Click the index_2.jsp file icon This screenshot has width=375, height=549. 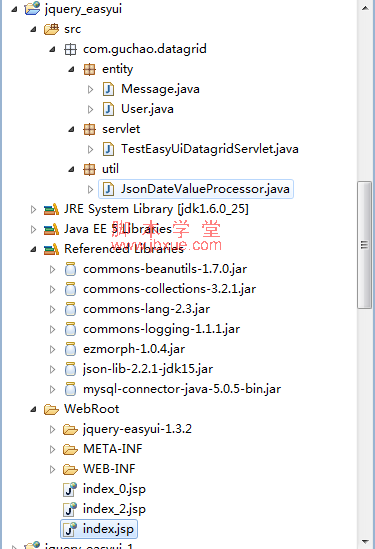pos(70,509)
